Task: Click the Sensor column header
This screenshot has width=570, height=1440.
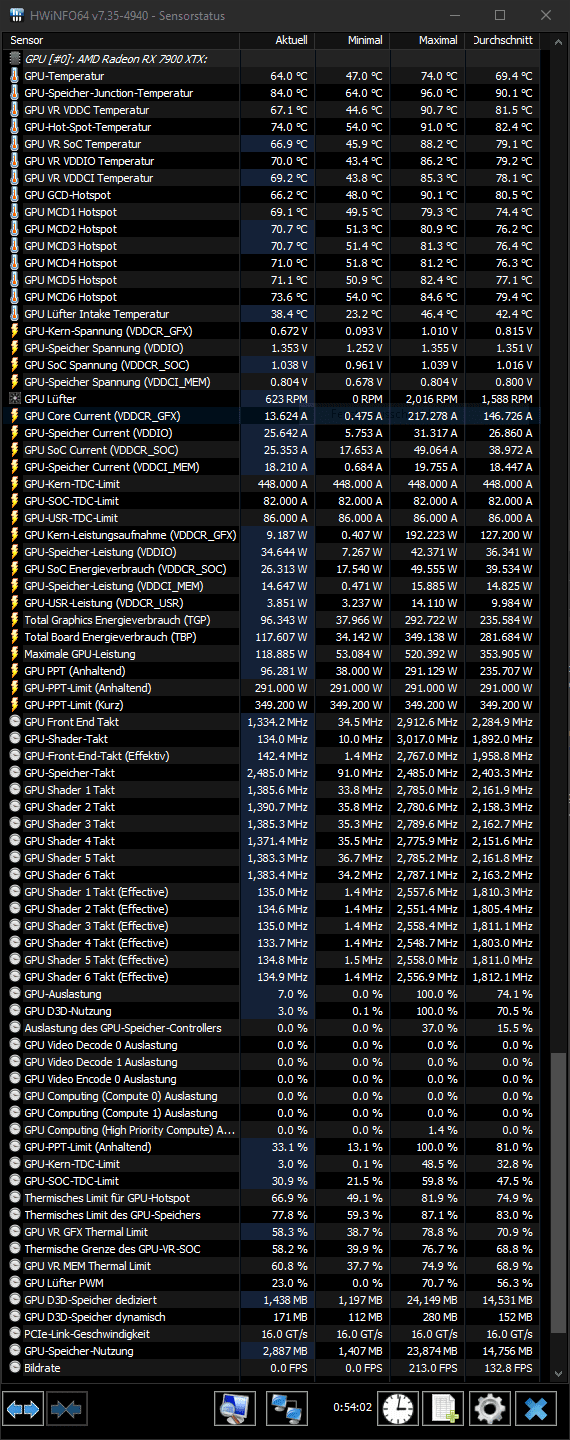Action: [x=122, y=40]
